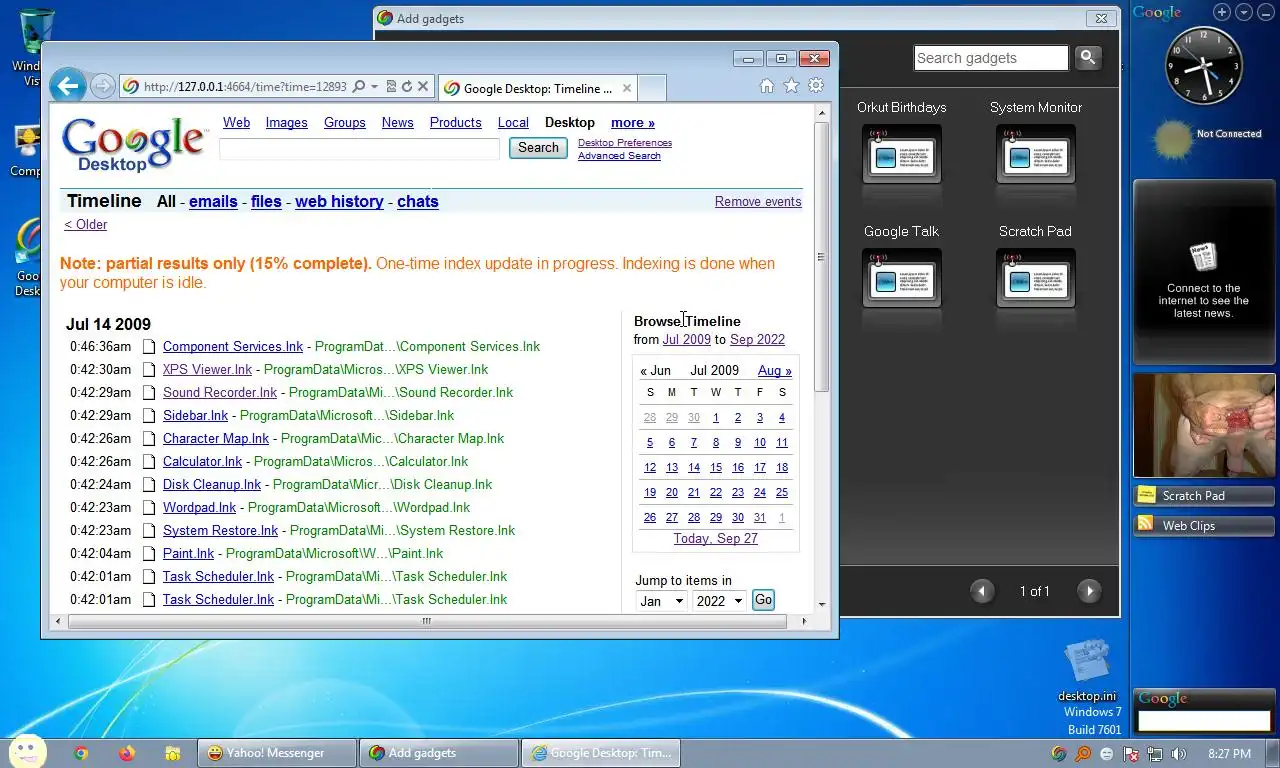Open the Web Clips sidebar item
Screen dimensions: 1280x768
tap(1204, 526)
